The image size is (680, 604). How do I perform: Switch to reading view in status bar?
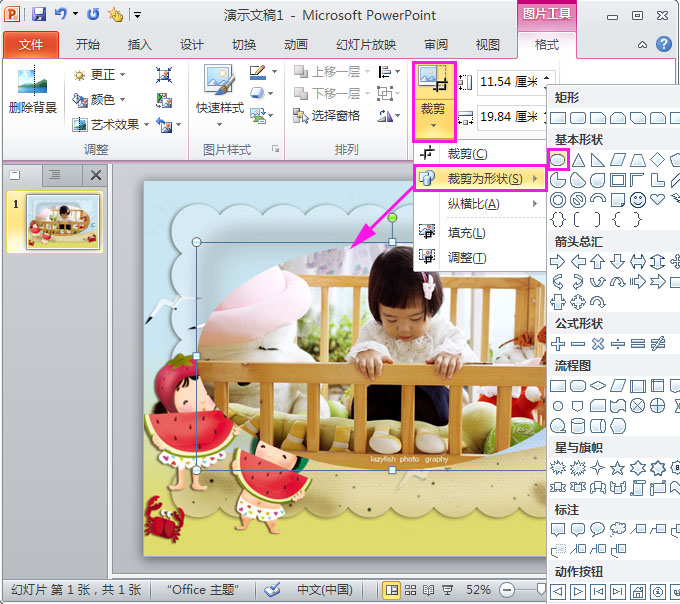tap(428, 590)
